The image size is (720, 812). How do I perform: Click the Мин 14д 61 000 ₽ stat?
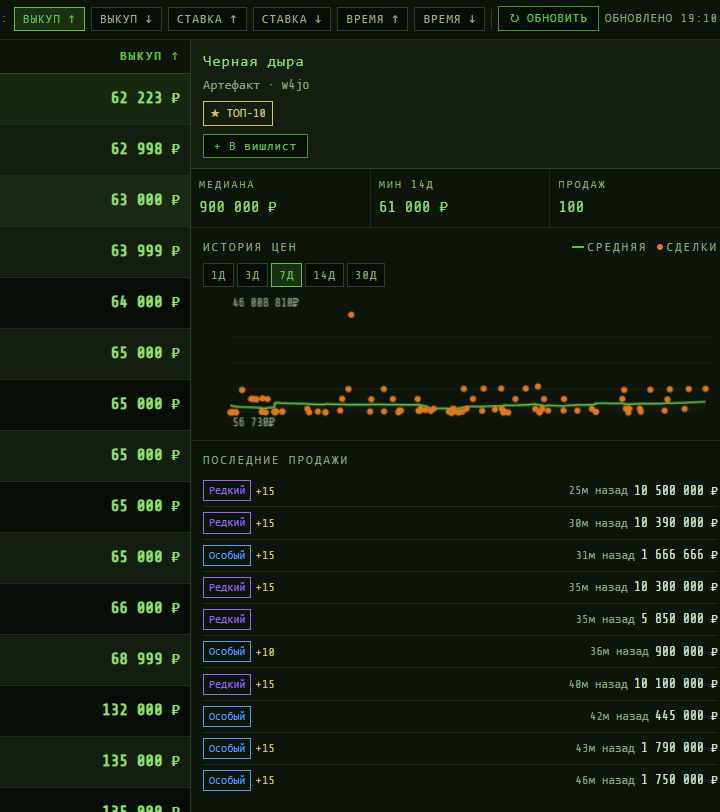coord(459,198)
